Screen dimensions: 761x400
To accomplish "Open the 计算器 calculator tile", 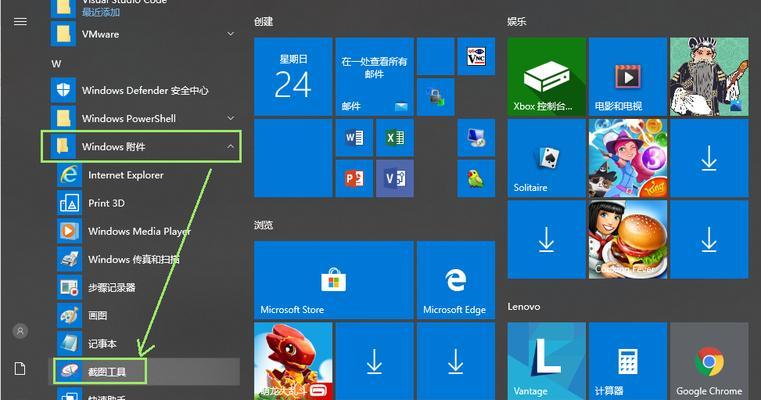I will [628, 361].
